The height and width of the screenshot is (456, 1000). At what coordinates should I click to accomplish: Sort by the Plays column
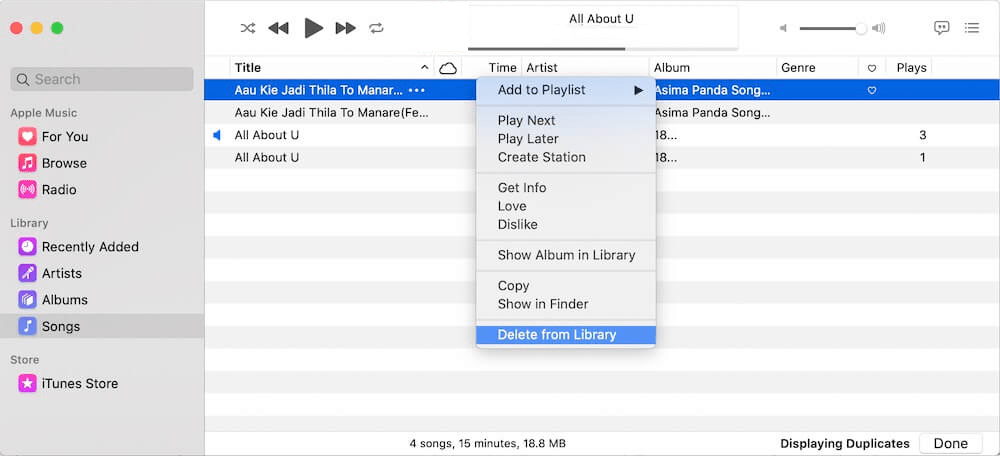click(911, 68)
